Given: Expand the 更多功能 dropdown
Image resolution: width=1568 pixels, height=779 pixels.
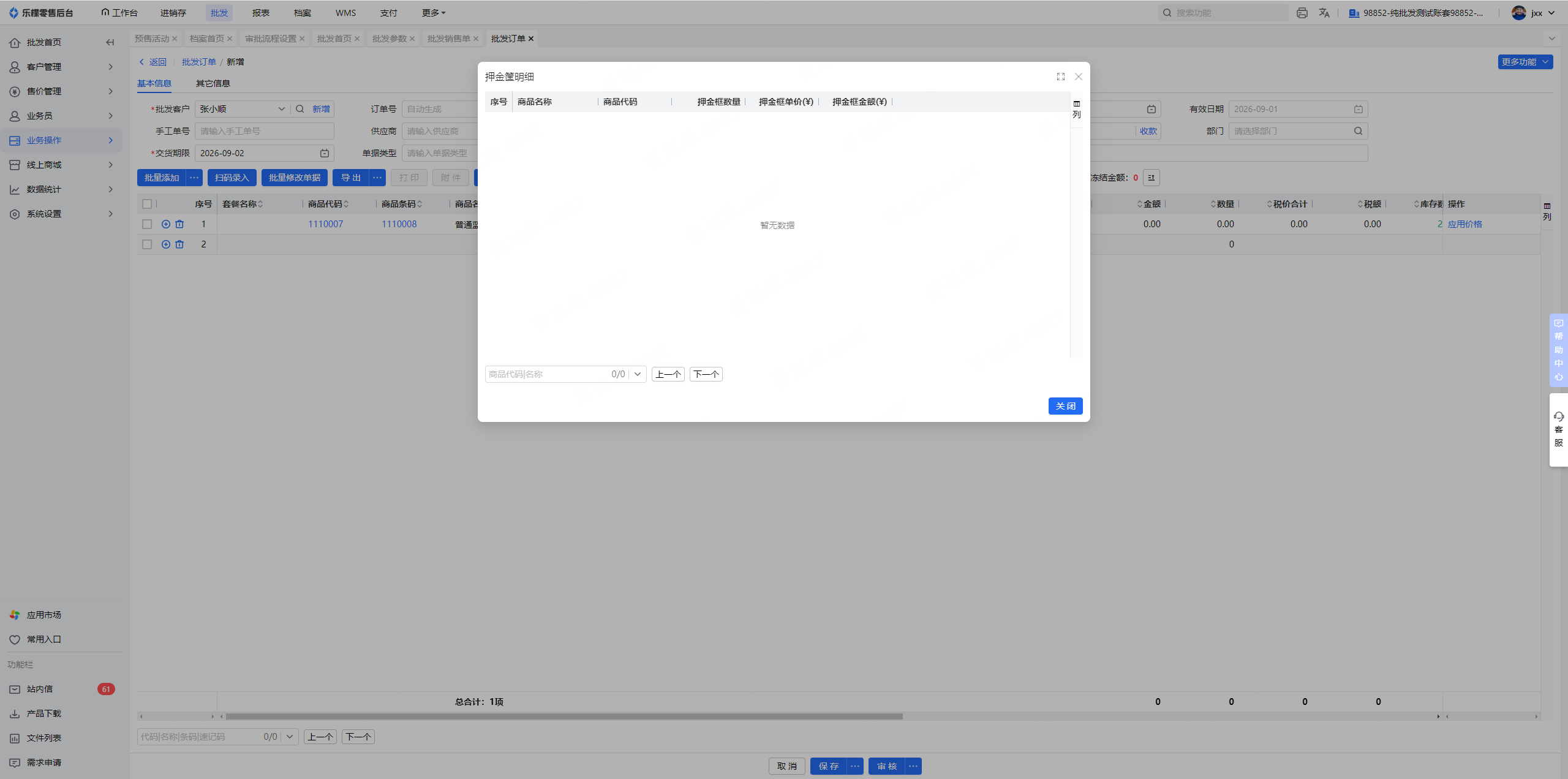Looking at the screenshot, I should [1525, 62].
